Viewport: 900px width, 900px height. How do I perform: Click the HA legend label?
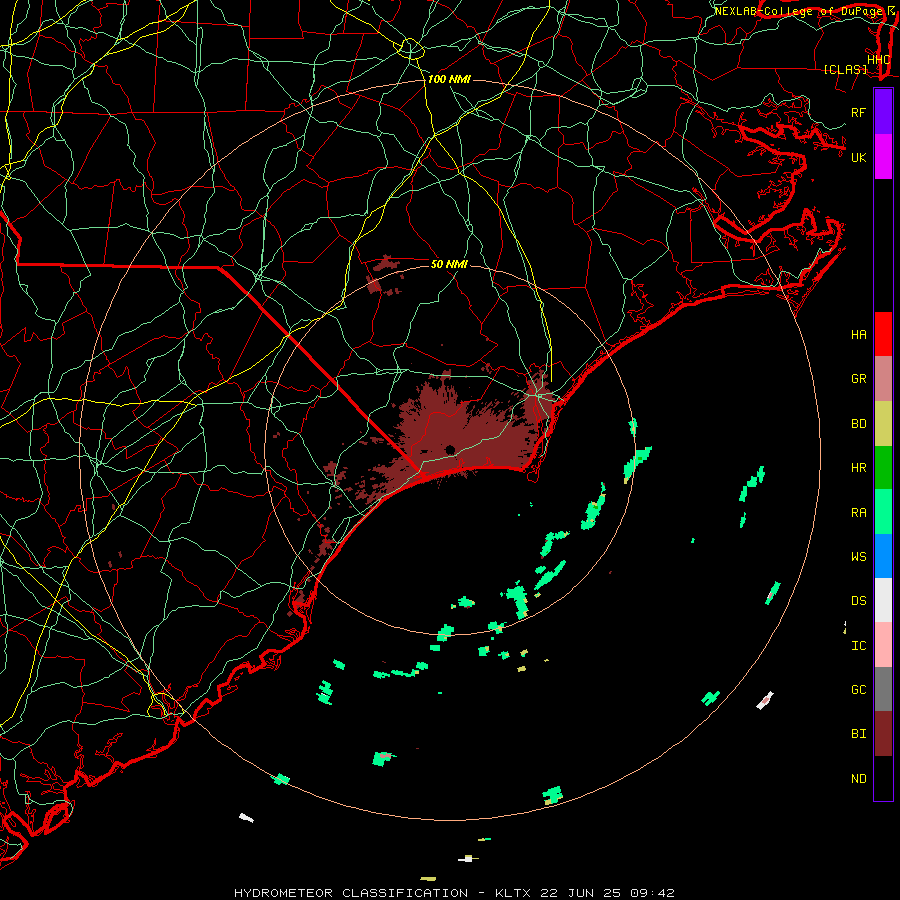(858, 335)
